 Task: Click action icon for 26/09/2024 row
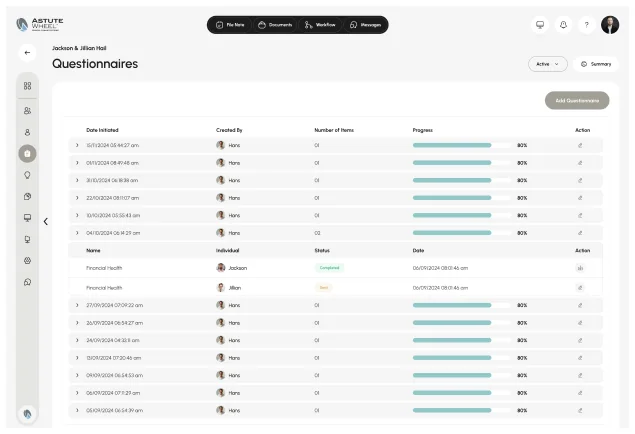(580, 323)
